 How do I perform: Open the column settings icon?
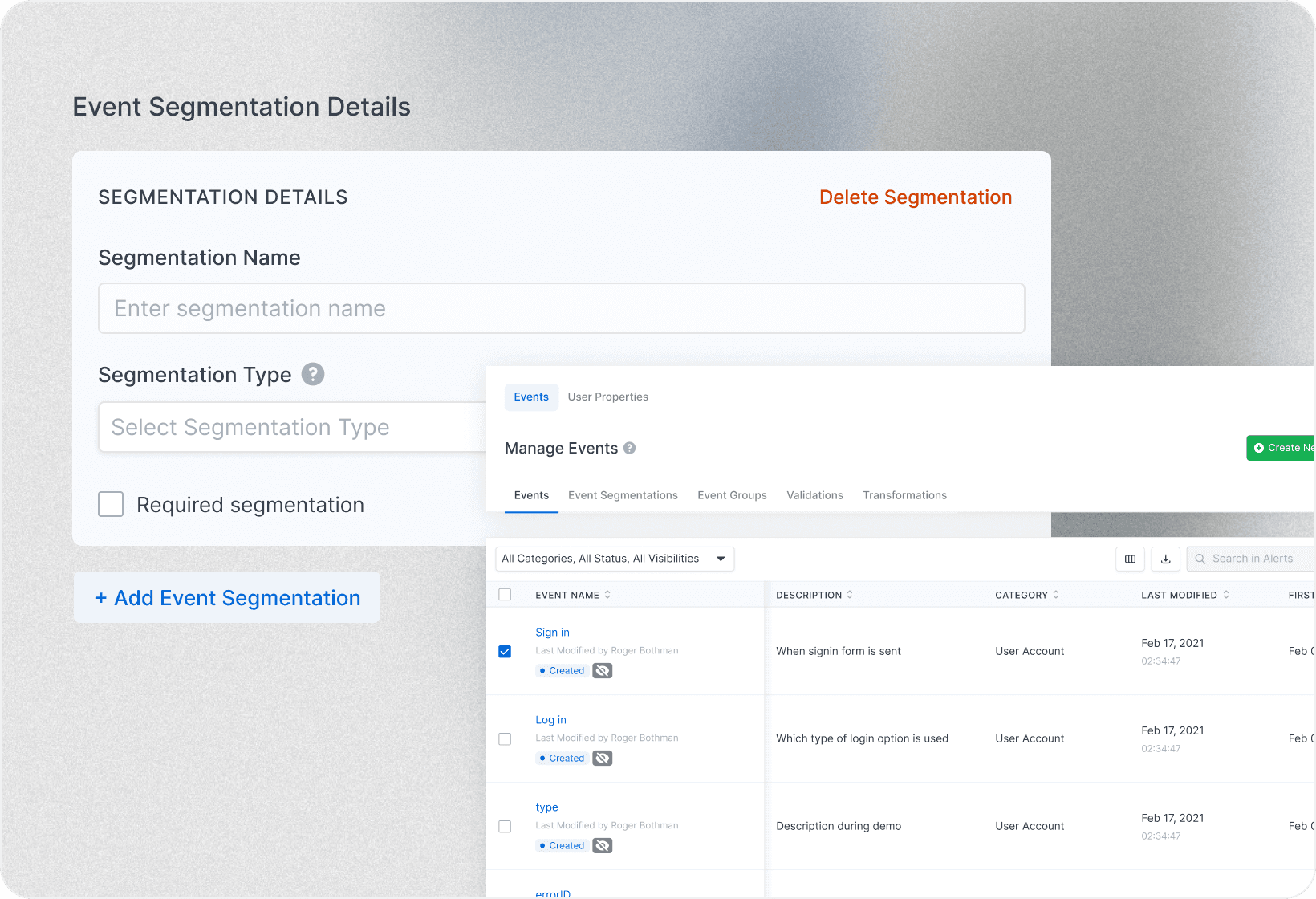tap(1130, 559)
